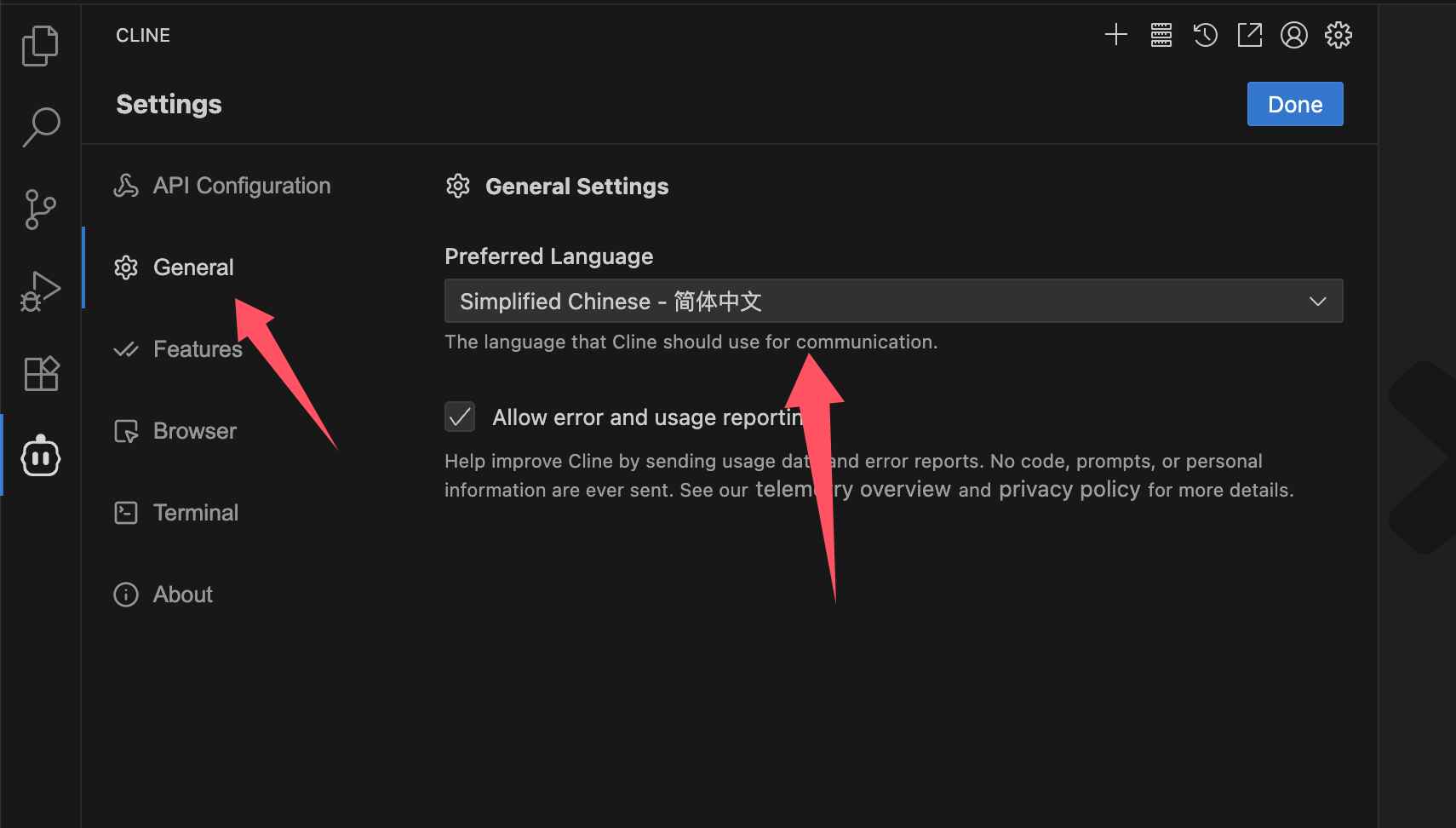Open the Source Control view
1456x828 pixels.
[x=40, y=210]
